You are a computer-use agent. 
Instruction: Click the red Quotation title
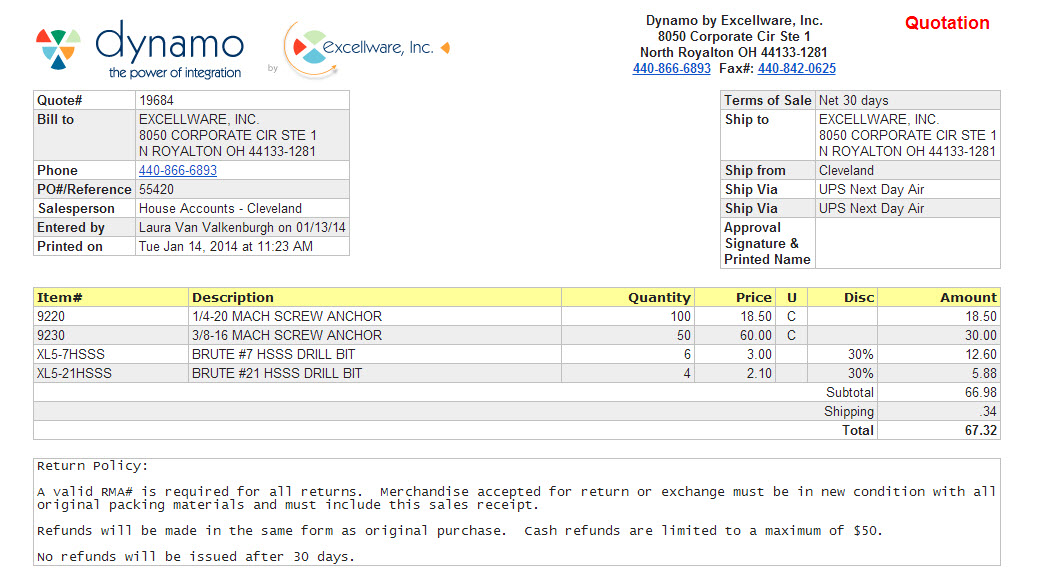[x=946, y=23]
